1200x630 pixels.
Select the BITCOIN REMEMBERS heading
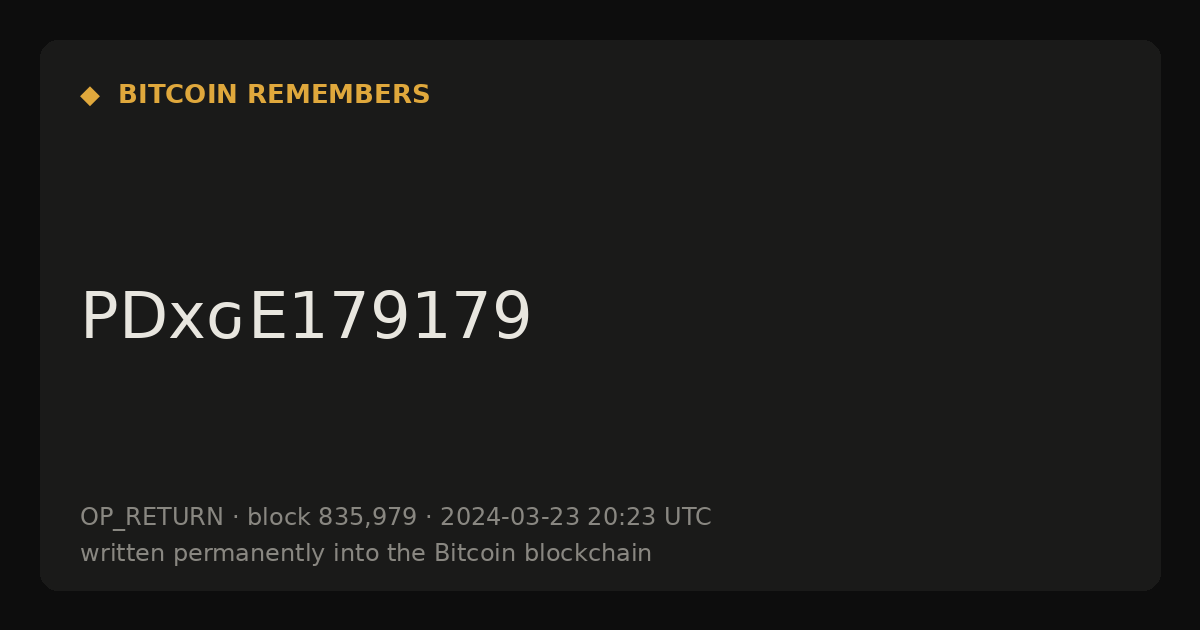274,95
